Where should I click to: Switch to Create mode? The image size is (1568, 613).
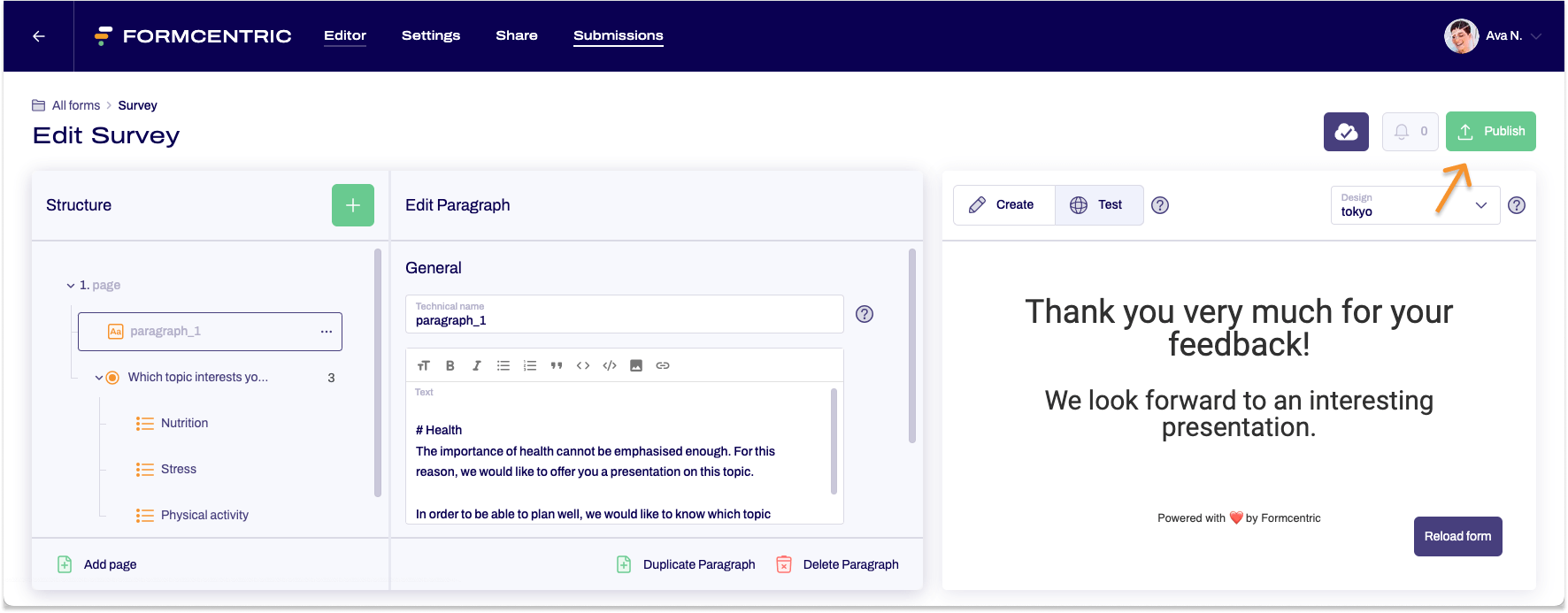click(x=1004, y=205)
